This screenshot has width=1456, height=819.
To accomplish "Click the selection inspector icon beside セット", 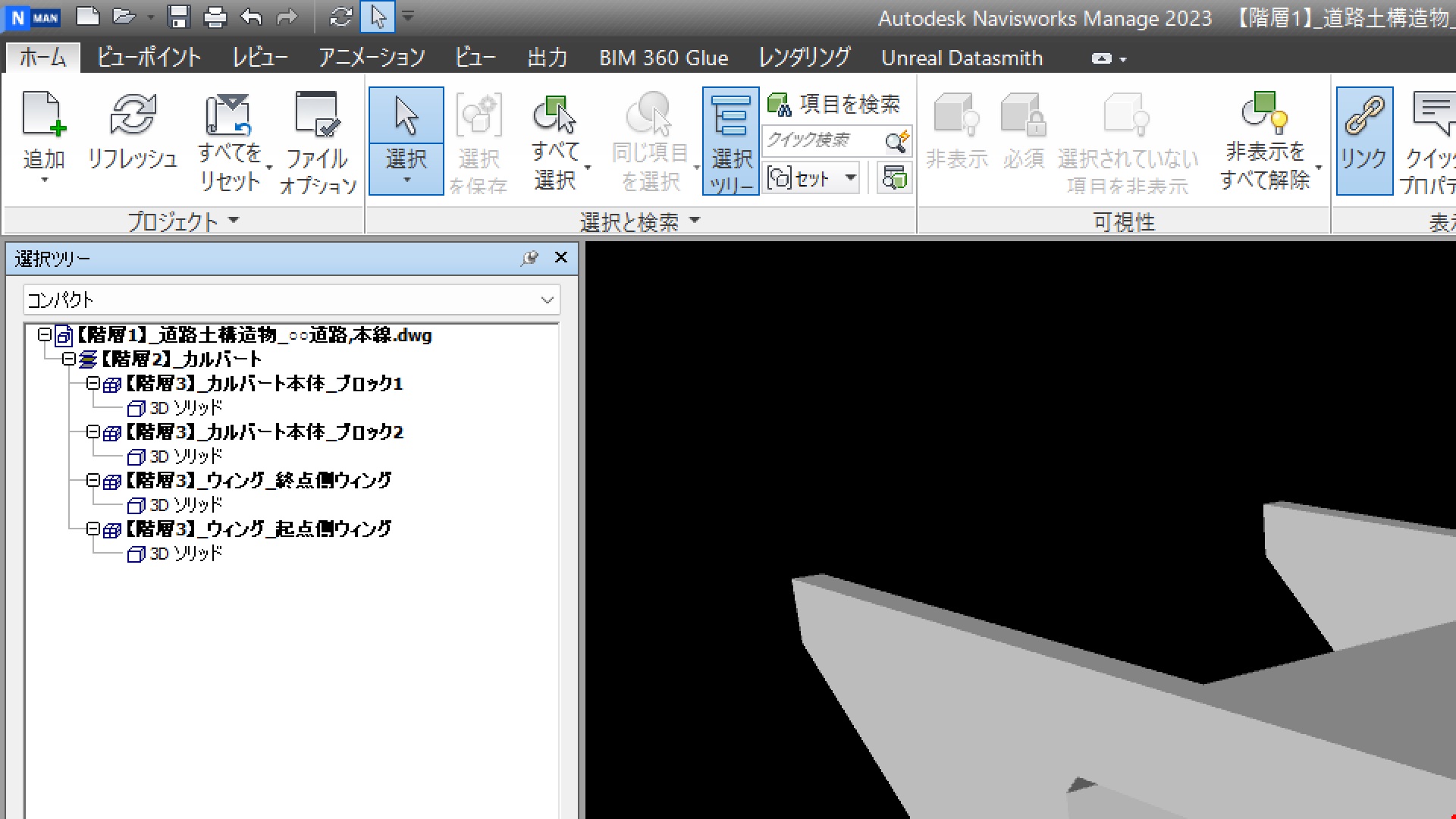I will [x=894, y=178].
